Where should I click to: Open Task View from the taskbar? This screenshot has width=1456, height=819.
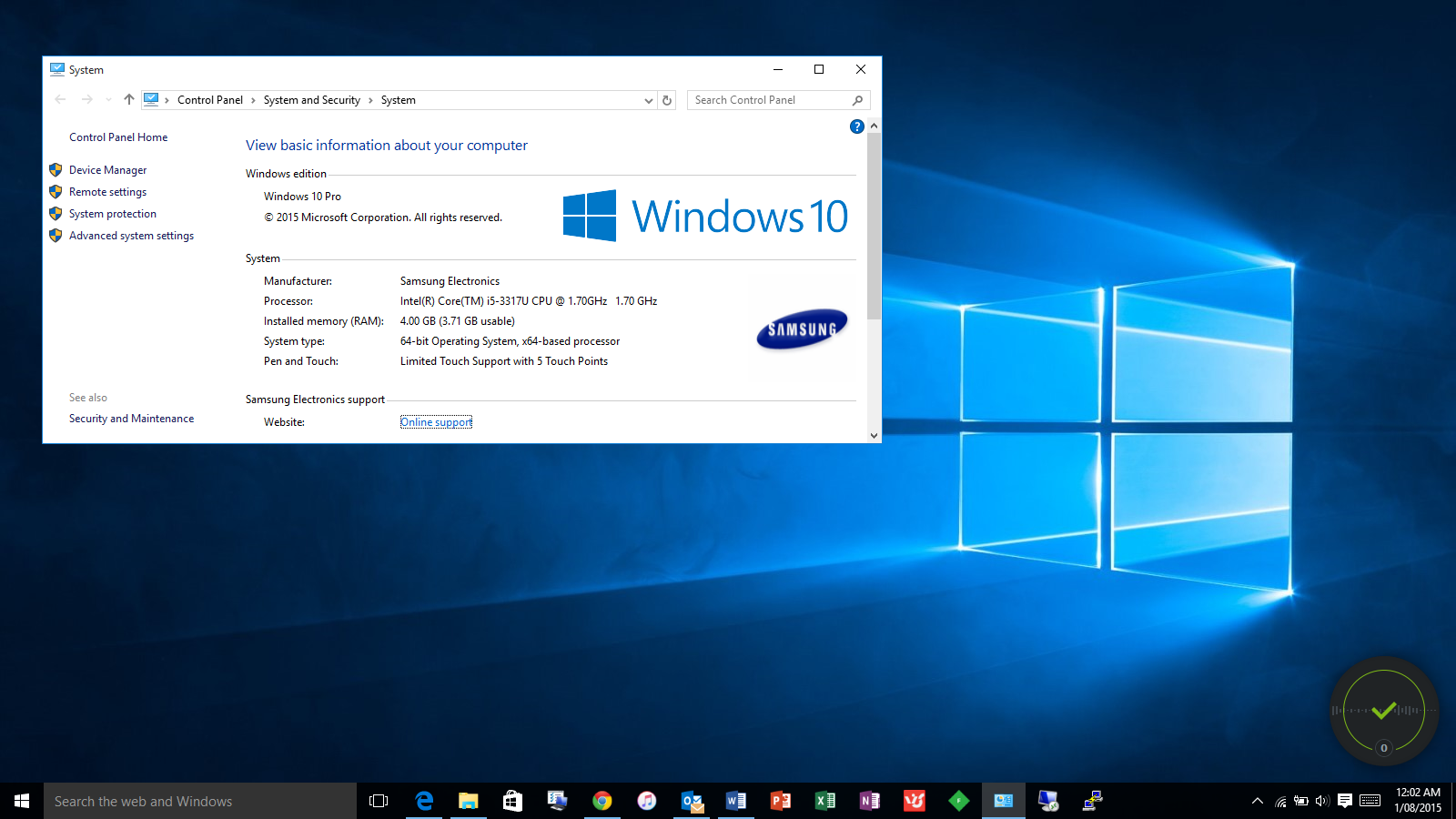[x=379, y=801]
